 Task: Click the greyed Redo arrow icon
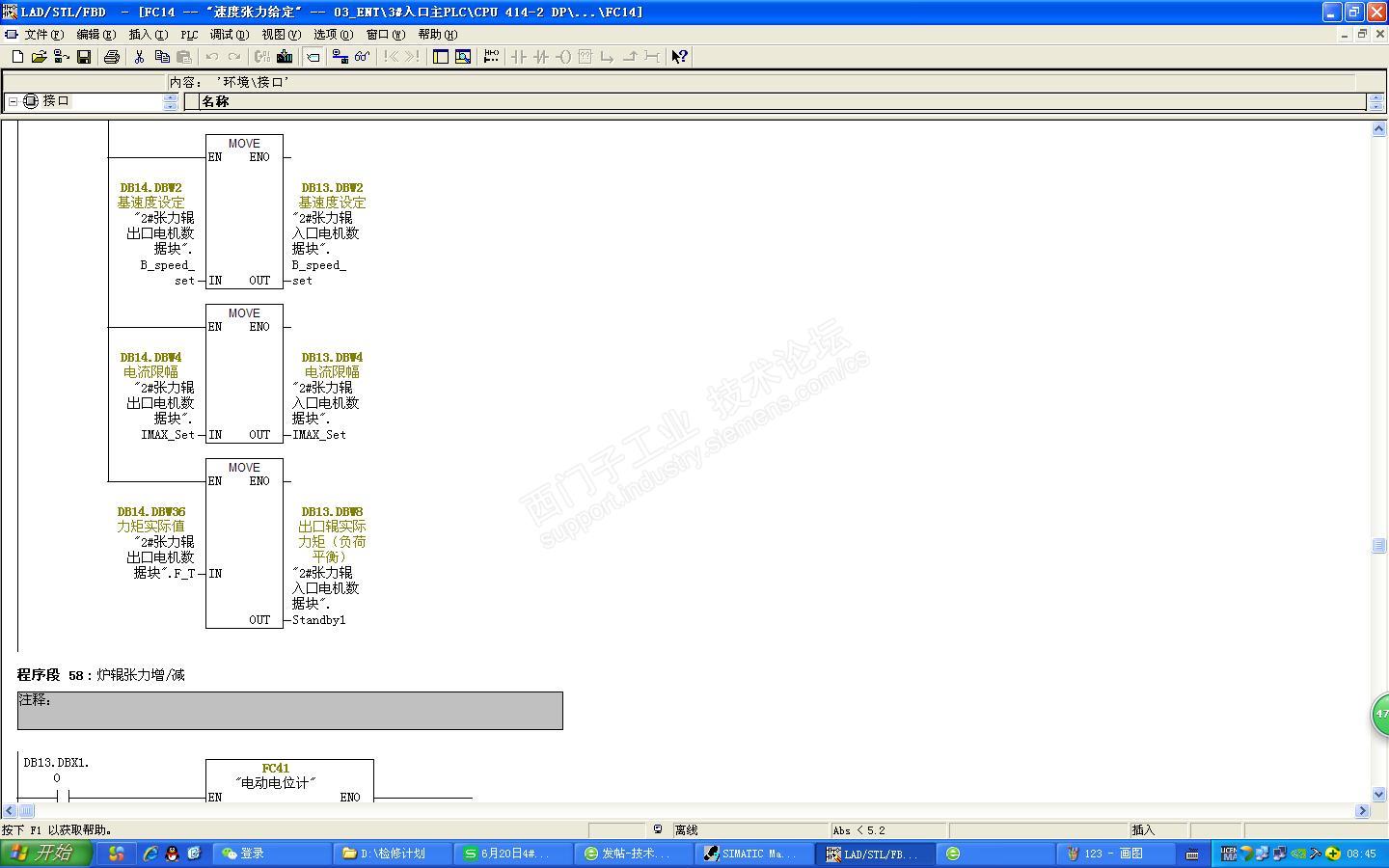(x=233, y=57)
